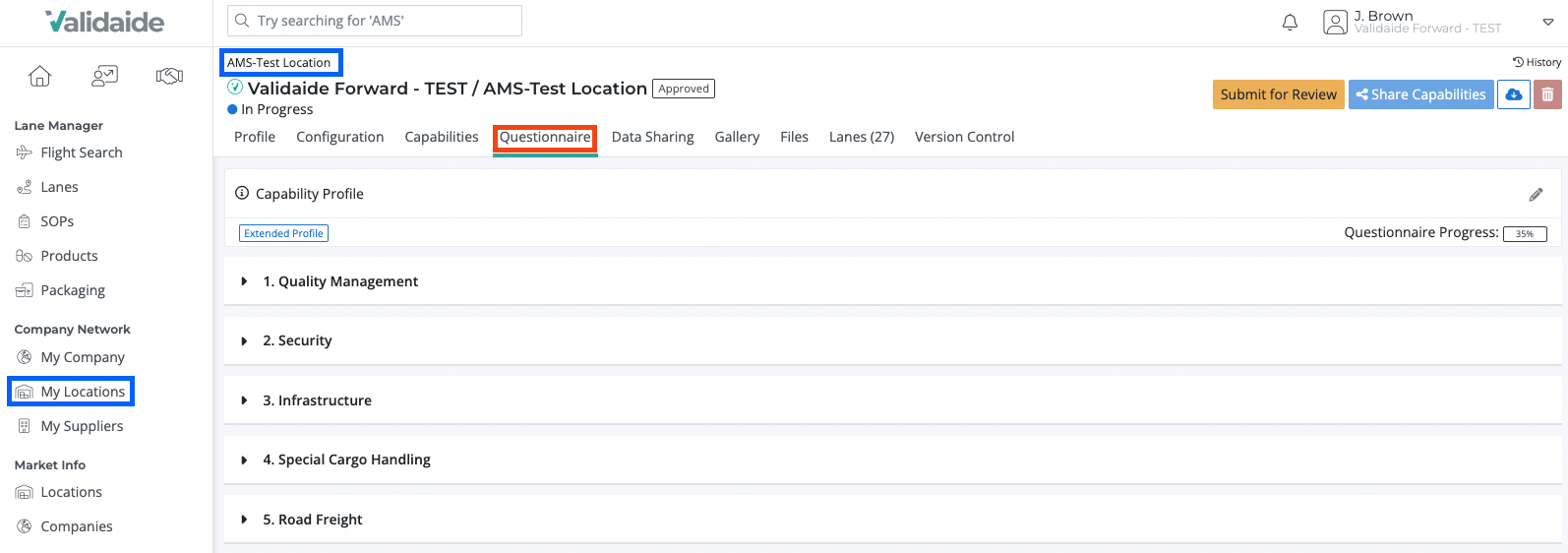This screenshot has height=553, width=1568.
Task: Click the analytics presentation icon in sidebar
Action: [104, 76]
